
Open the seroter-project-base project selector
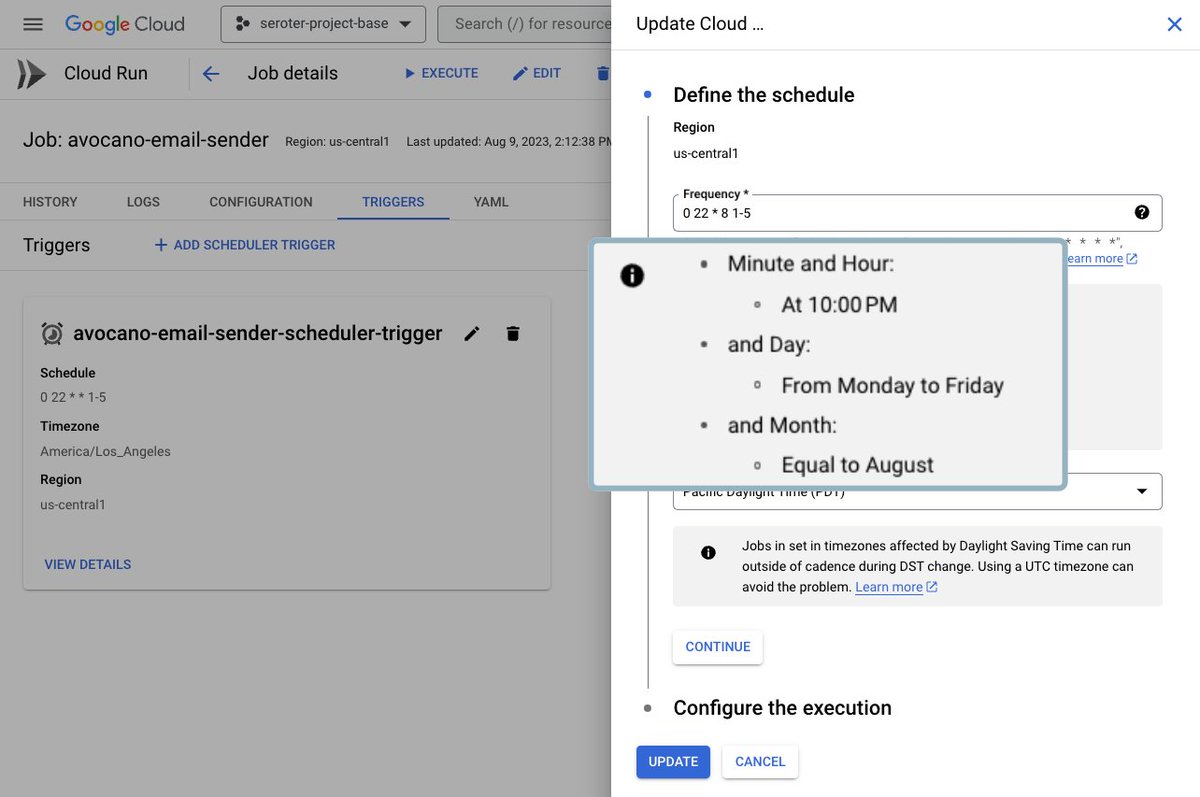323,24
